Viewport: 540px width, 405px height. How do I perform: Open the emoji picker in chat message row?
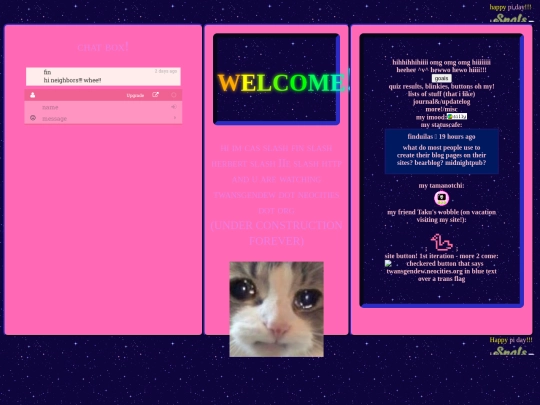pyautogui.click(x=33, y=118)
